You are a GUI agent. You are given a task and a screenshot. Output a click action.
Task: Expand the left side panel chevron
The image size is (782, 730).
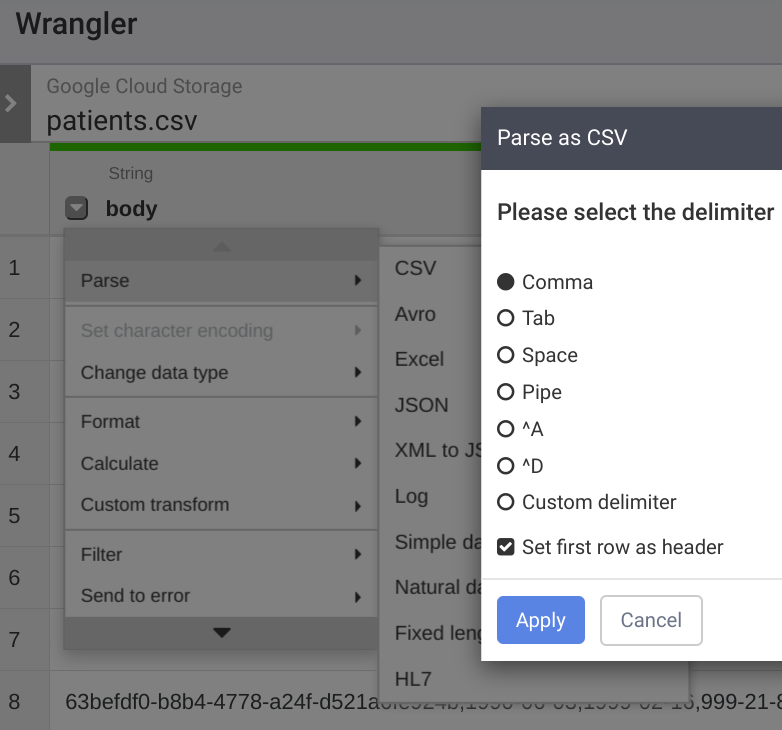11,103
